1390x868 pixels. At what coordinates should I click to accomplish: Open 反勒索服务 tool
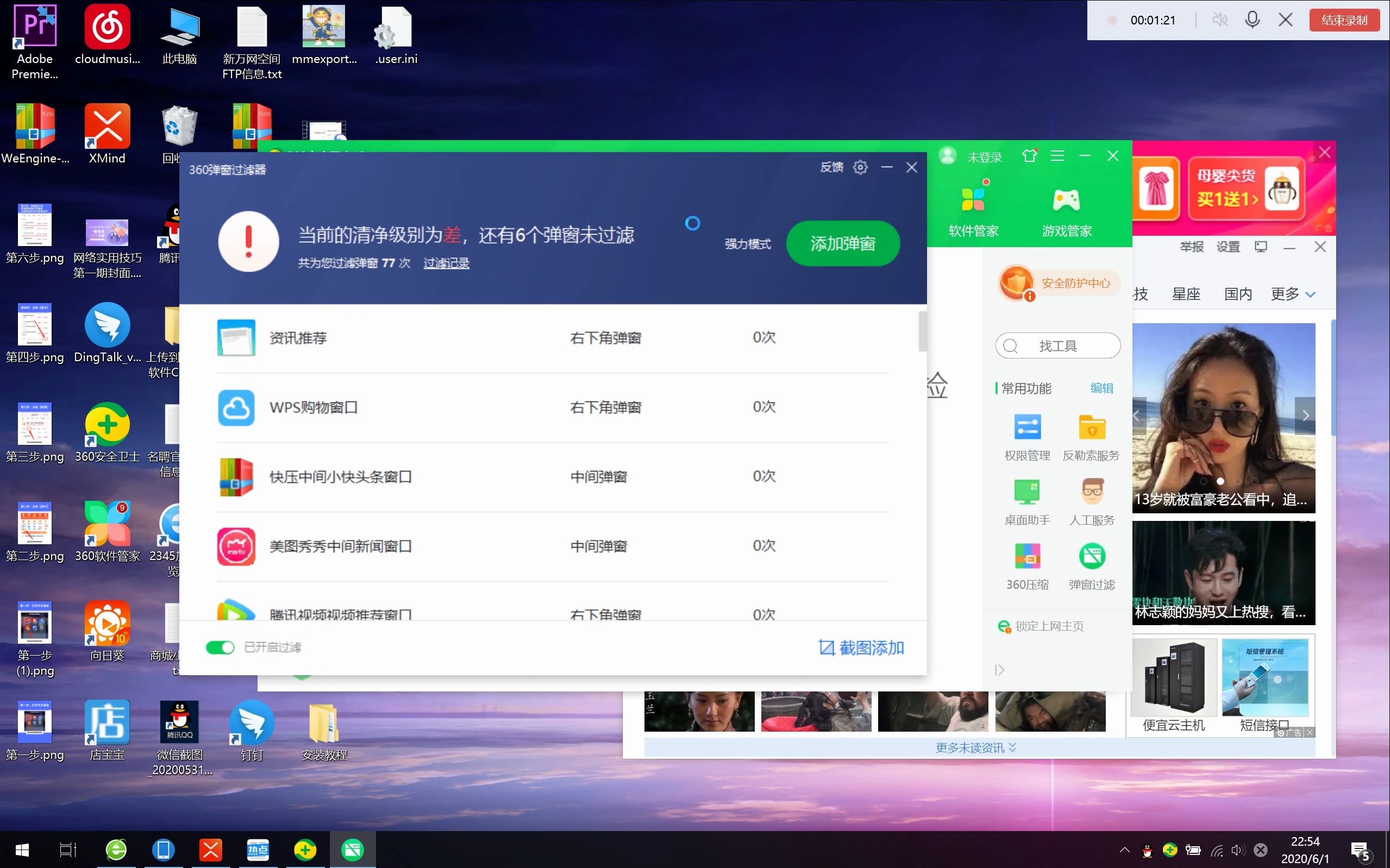coord(1091,437)
